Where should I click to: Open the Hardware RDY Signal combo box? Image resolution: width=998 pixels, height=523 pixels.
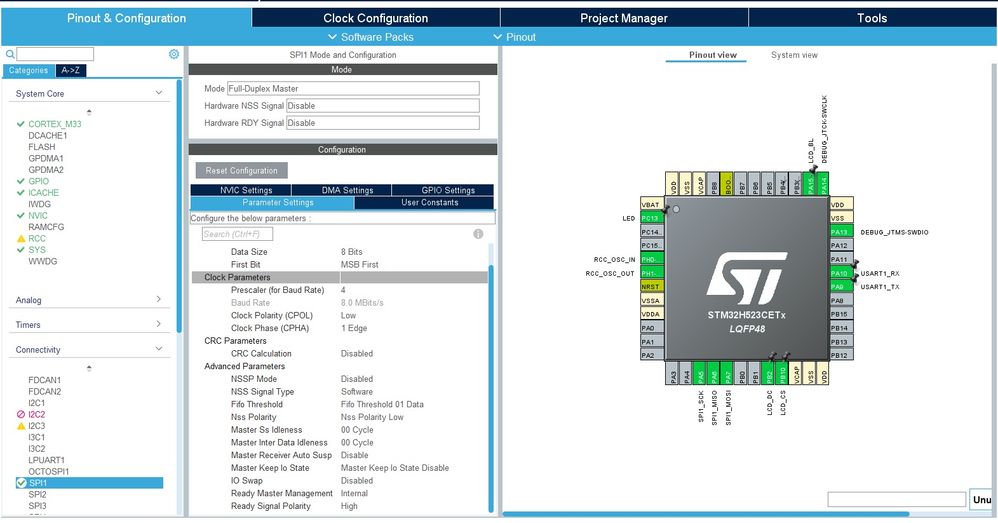[x=383, y=123]
